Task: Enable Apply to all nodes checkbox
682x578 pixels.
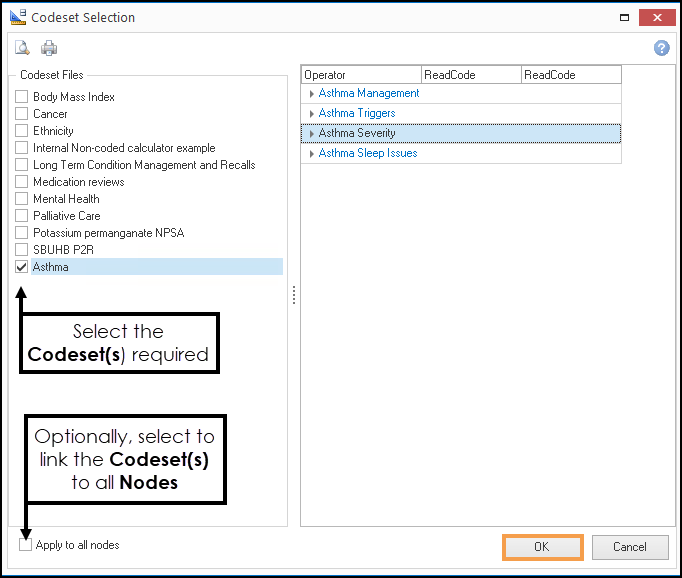Action: (25, 545)
